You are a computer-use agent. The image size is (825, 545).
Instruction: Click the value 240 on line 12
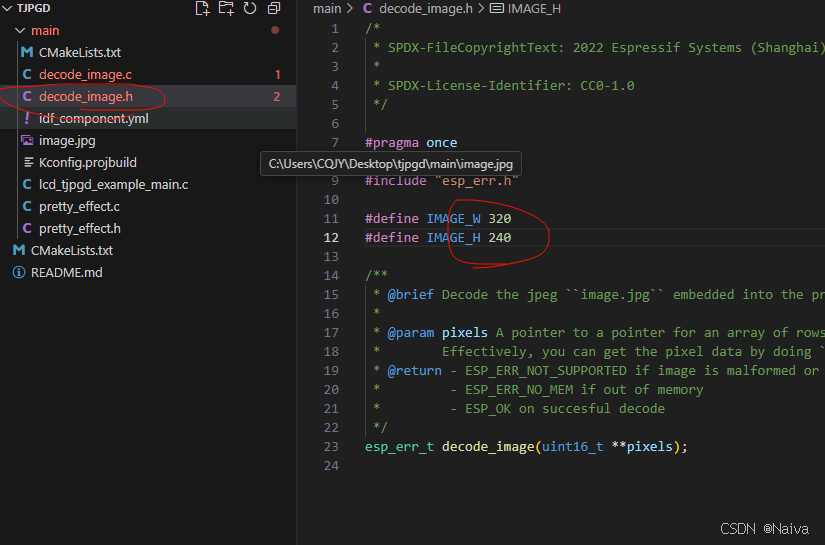[500, 238]
